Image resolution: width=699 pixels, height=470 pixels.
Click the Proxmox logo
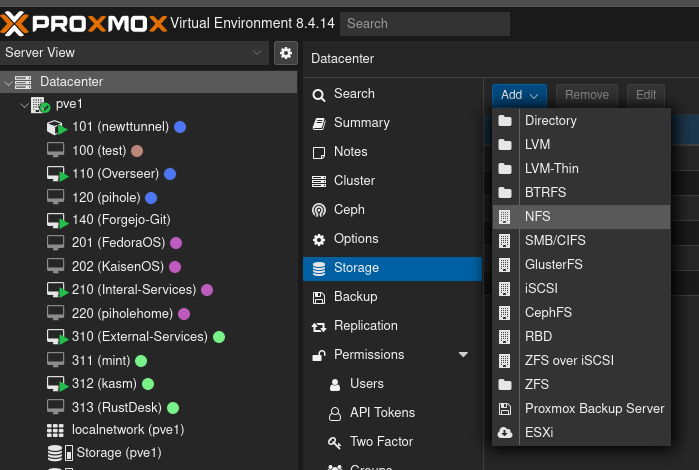pos(84,23)
